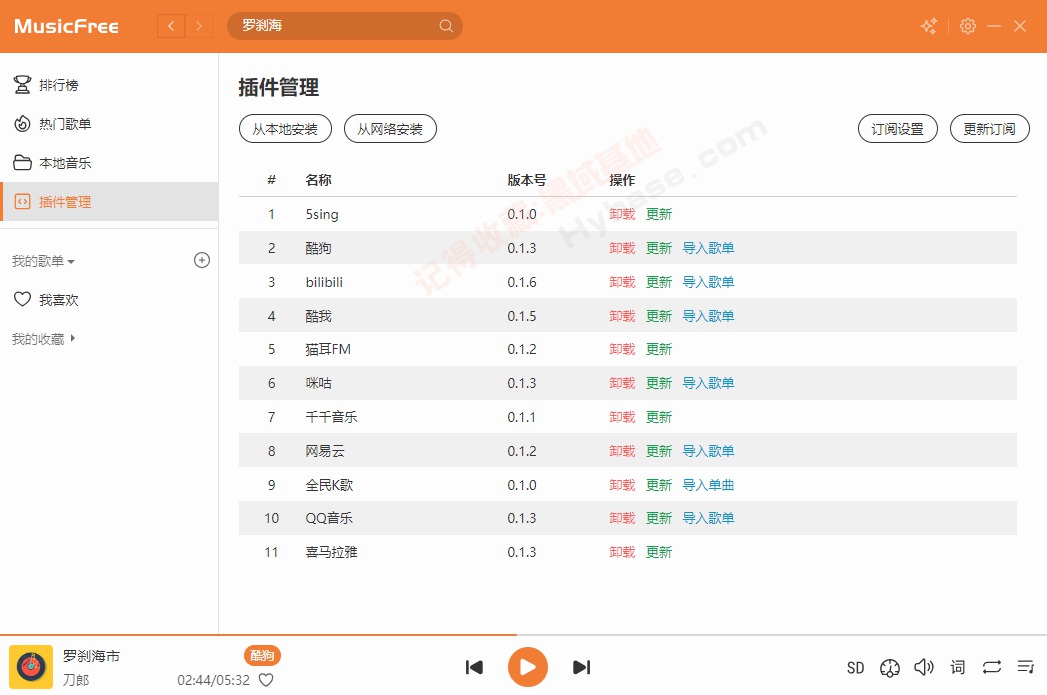Open the theme sparkle icon in title bar

929,26
